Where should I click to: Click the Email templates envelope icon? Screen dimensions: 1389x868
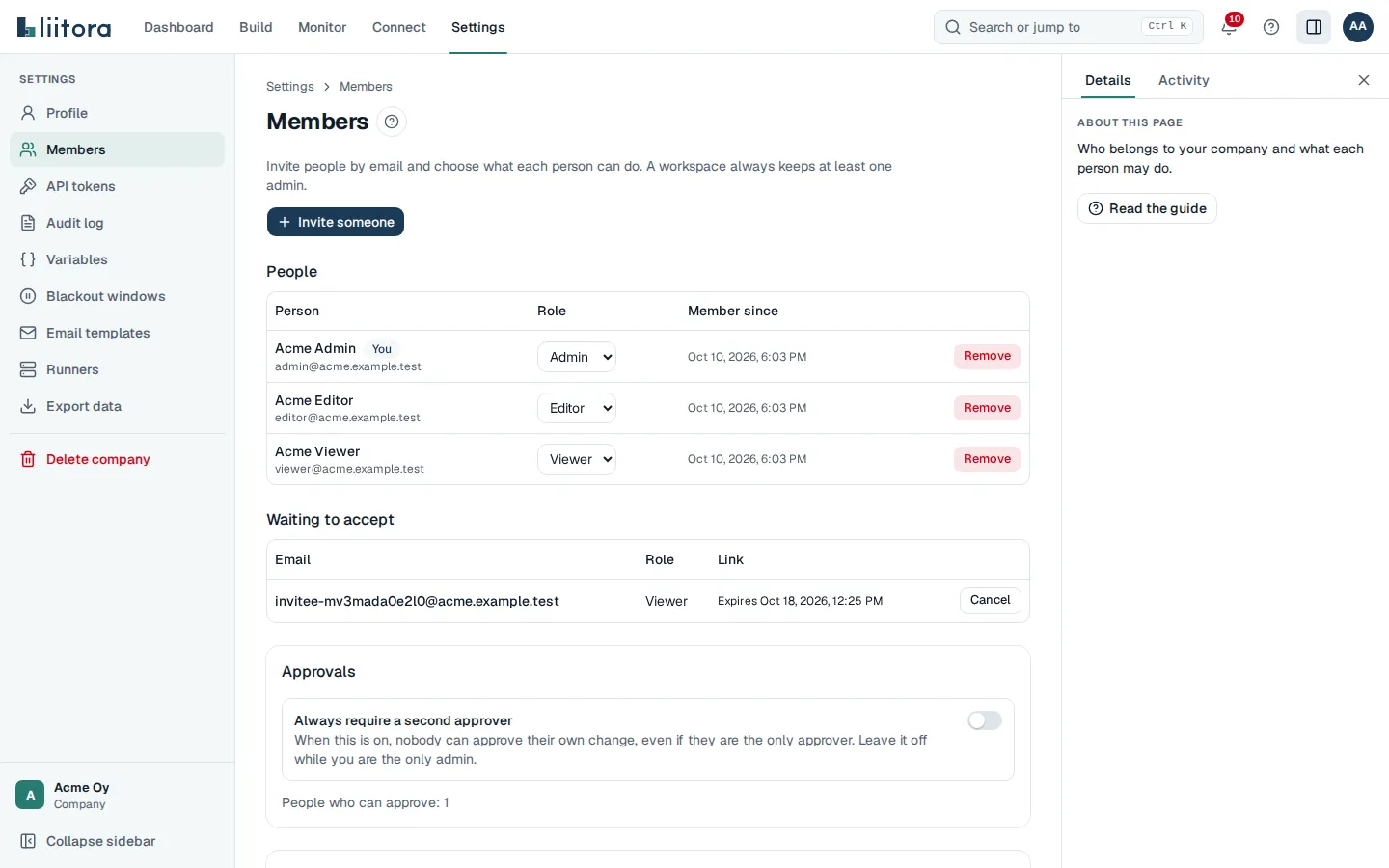(x=28, y=333)
